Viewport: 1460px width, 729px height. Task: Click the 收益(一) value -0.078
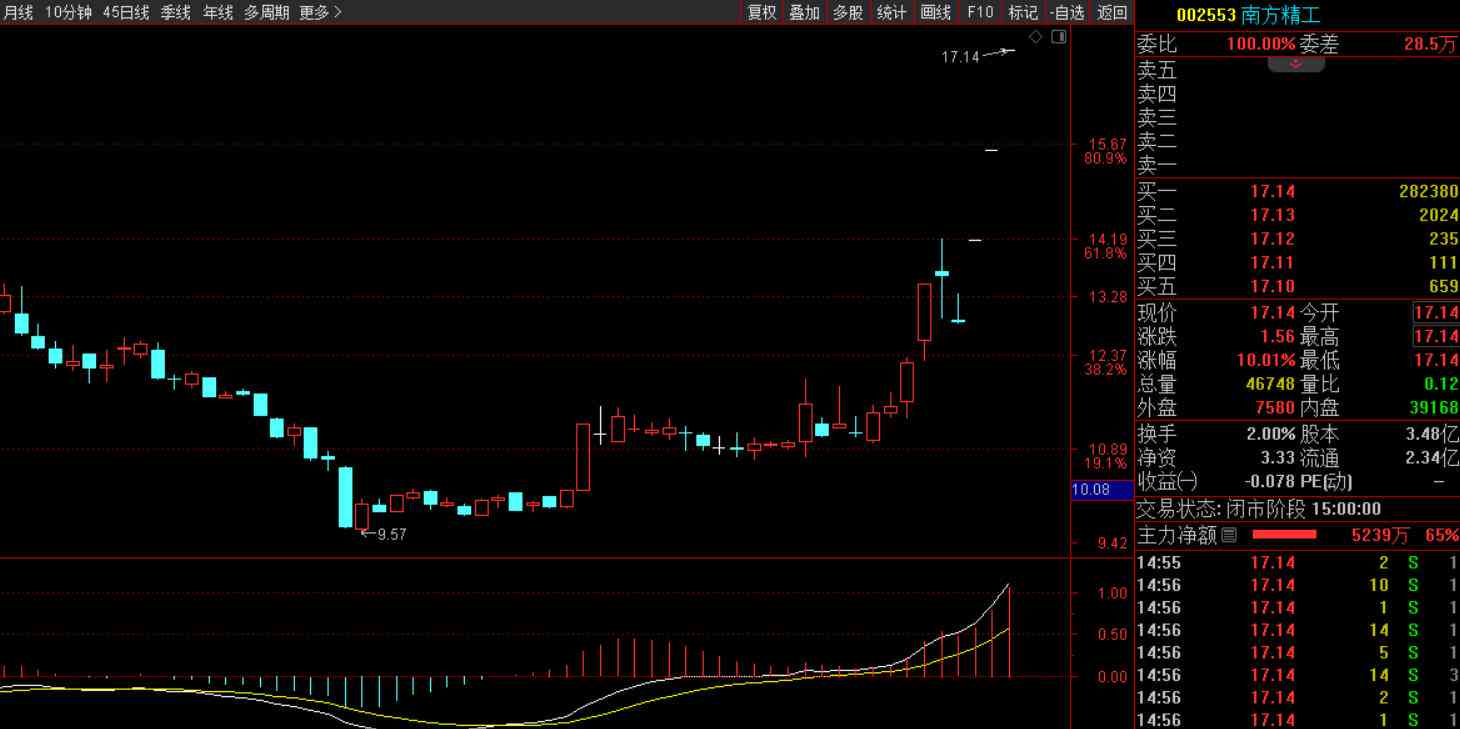coord(1268,481)
